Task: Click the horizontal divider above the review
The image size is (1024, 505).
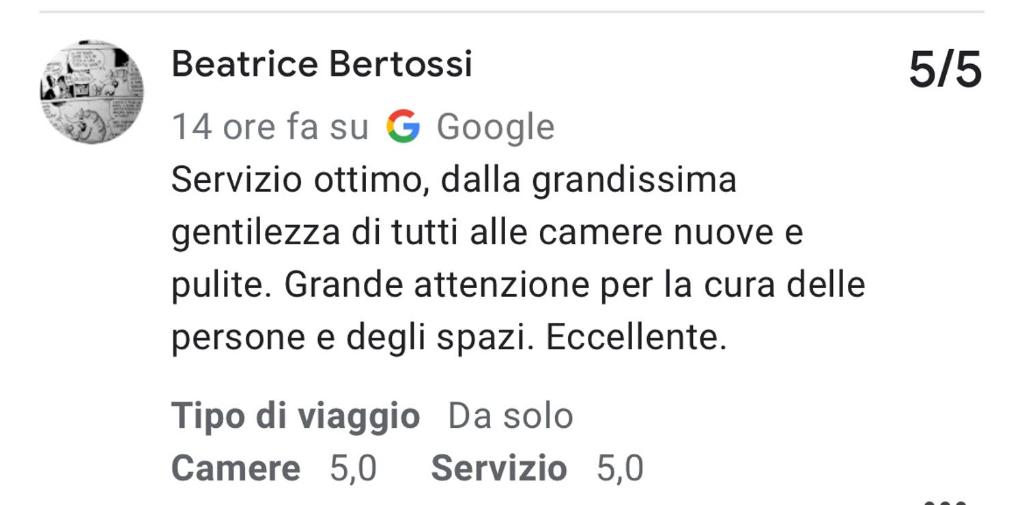Action: coord(512,12)
